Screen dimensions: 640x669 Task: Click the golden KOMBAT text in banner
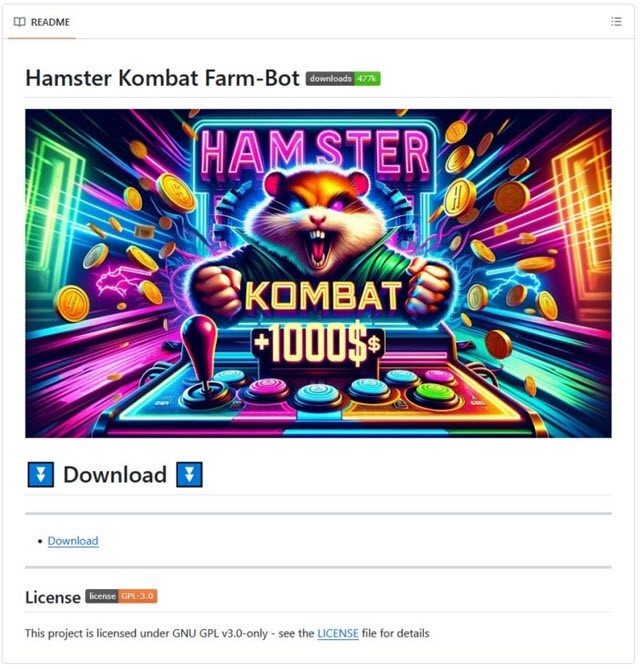click(x=323, y=296)
